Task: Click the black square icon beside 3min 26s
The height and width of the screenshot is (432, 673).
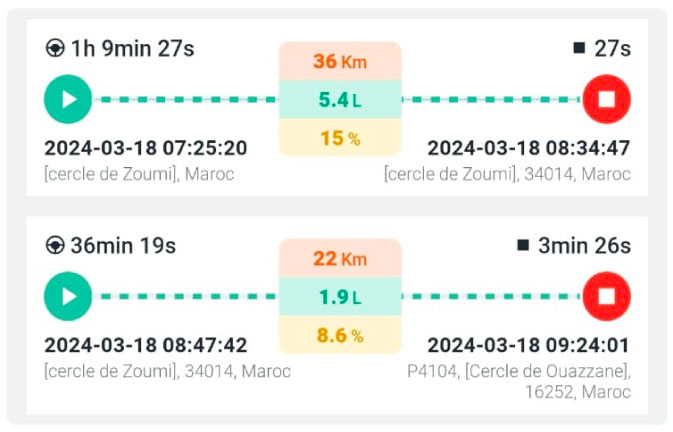Action: pyautogui.click(x=523, y=245)
